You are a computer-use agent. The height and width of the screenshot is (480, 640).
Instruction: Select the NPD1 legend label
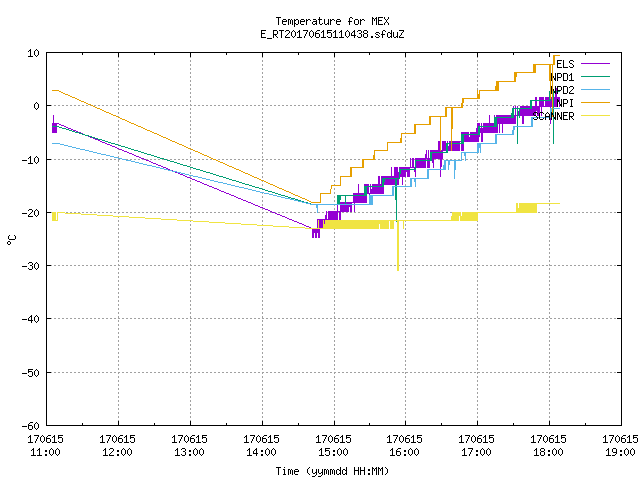point(562,77)
